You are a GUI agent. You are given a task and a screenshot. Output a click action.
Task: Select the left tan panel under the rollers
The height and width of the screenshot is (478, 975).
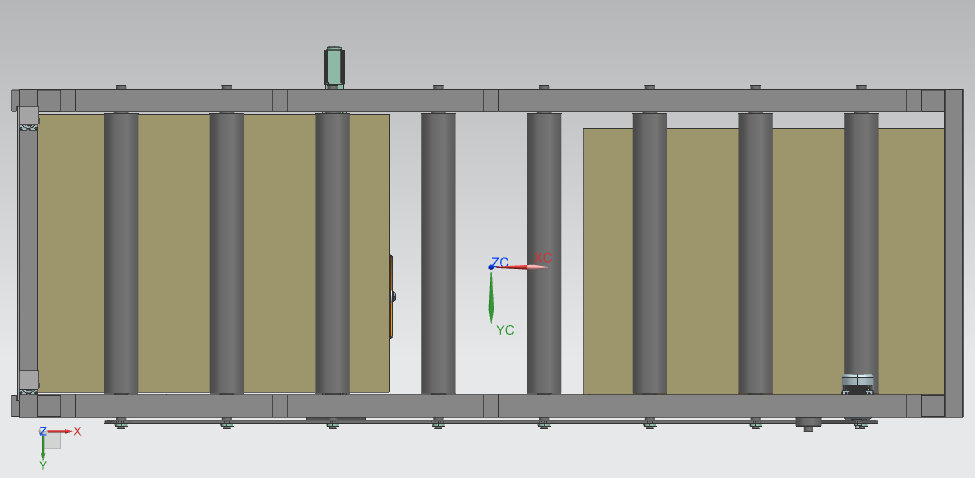(174, 253)
